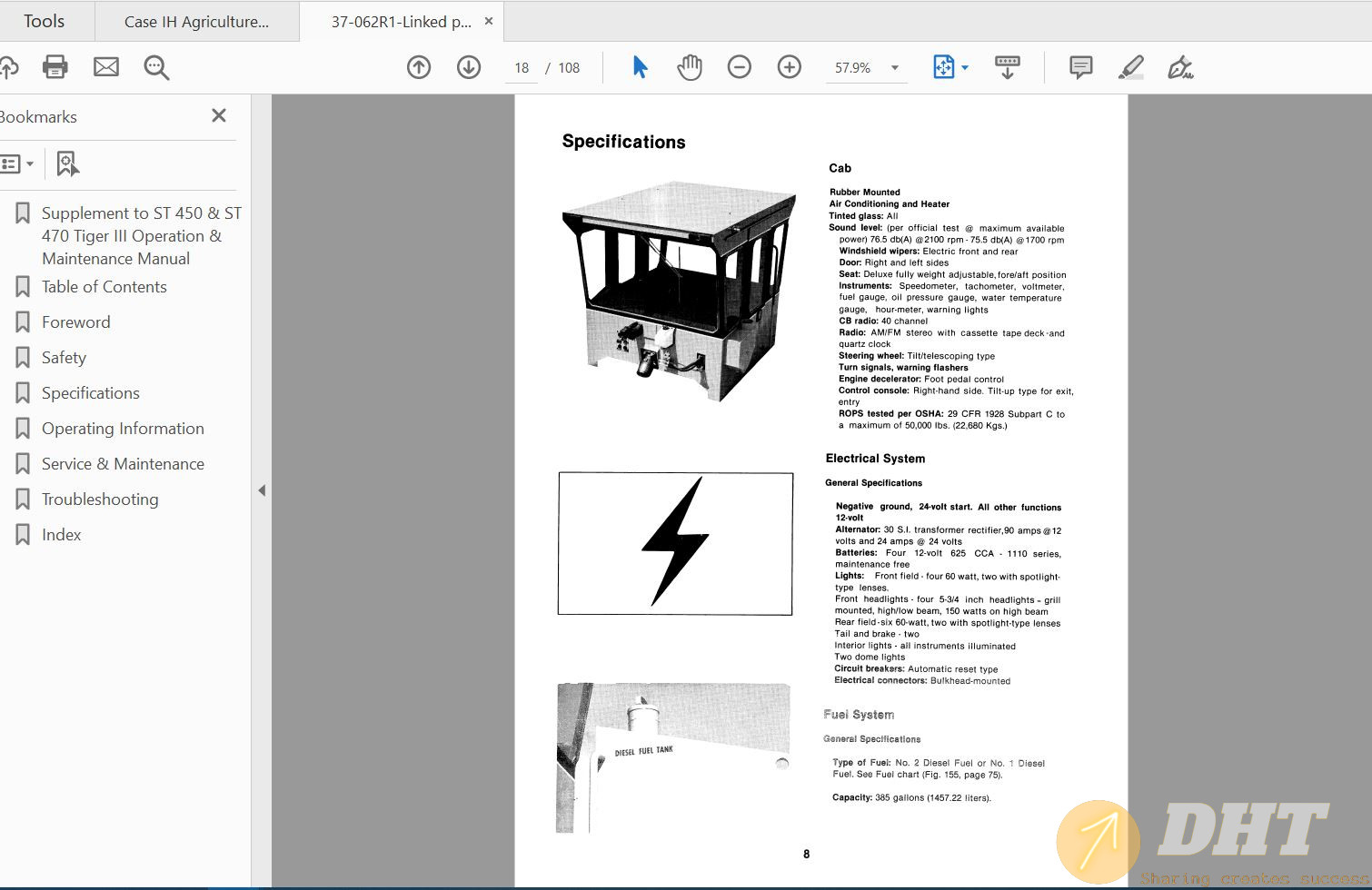Jump to the Foreword bookmark
Viewport: 1372px width, 890px height.
(76, 322)
